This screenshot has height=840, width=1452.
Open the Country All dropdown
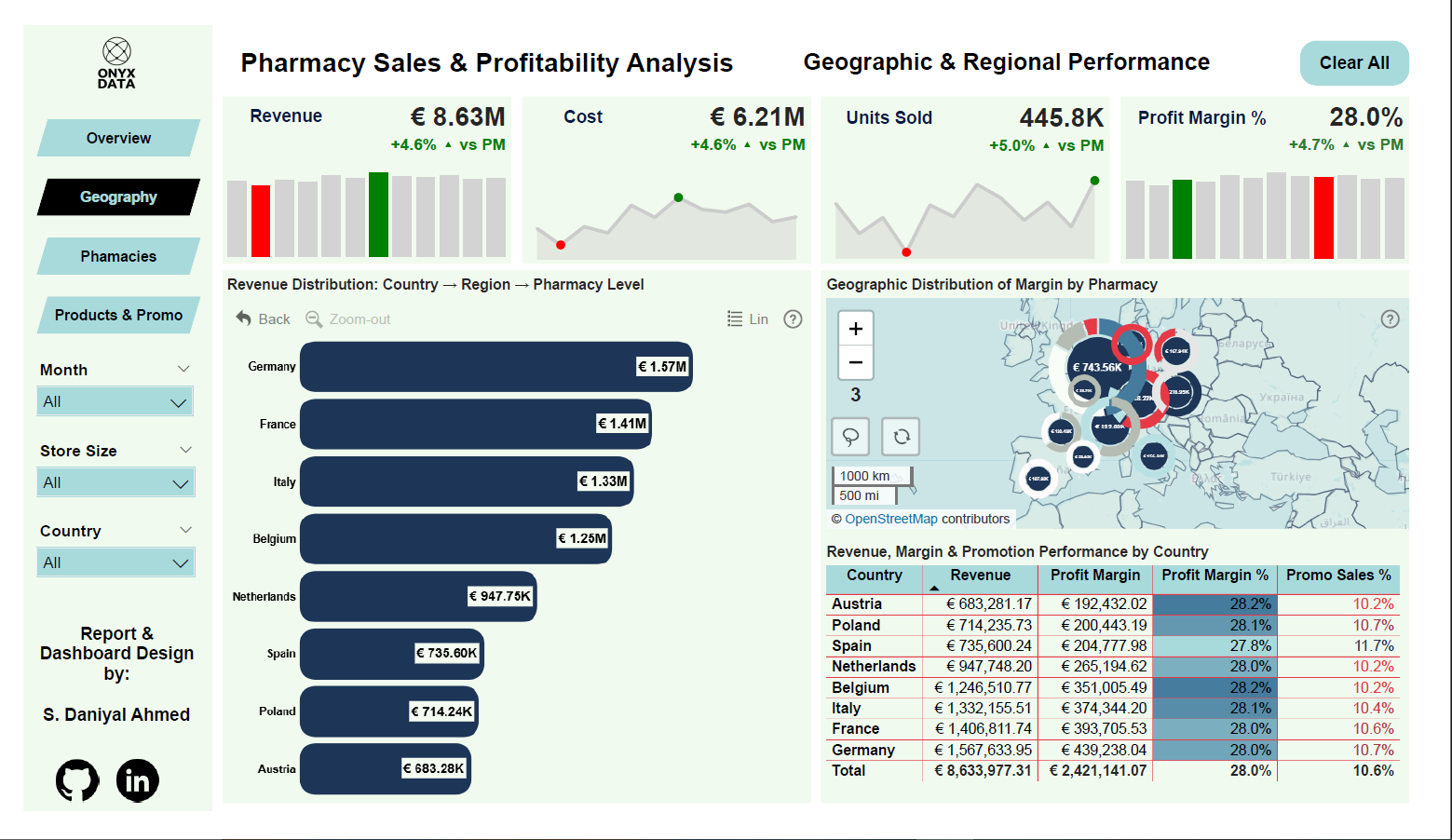coord(115,562)
